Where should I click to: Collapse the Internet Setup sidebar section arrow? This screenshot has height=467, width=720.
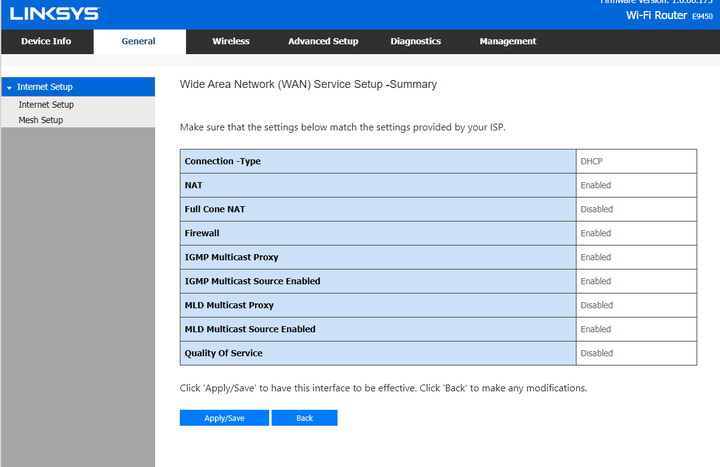[x=9, y=87]
